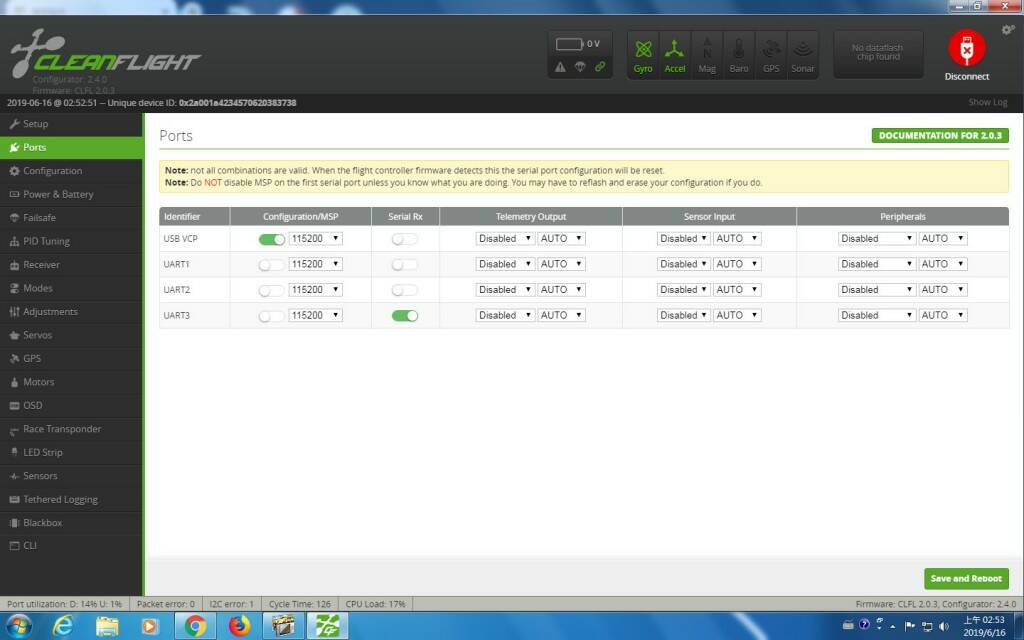This screenshot has height=640, width=1024.
Task: Click the taskbar clock showing 02:53
Action: coord(984,626)
